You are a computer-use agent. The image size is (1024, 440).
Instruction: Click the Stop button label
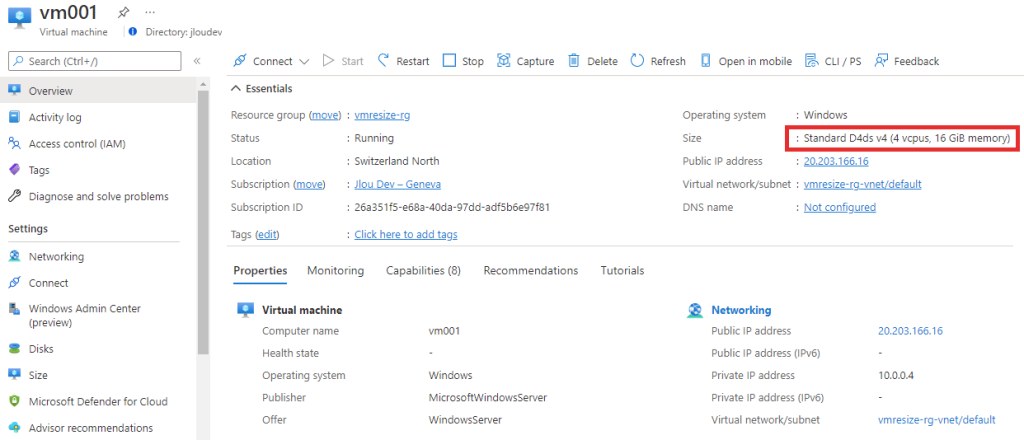point(473,61)
